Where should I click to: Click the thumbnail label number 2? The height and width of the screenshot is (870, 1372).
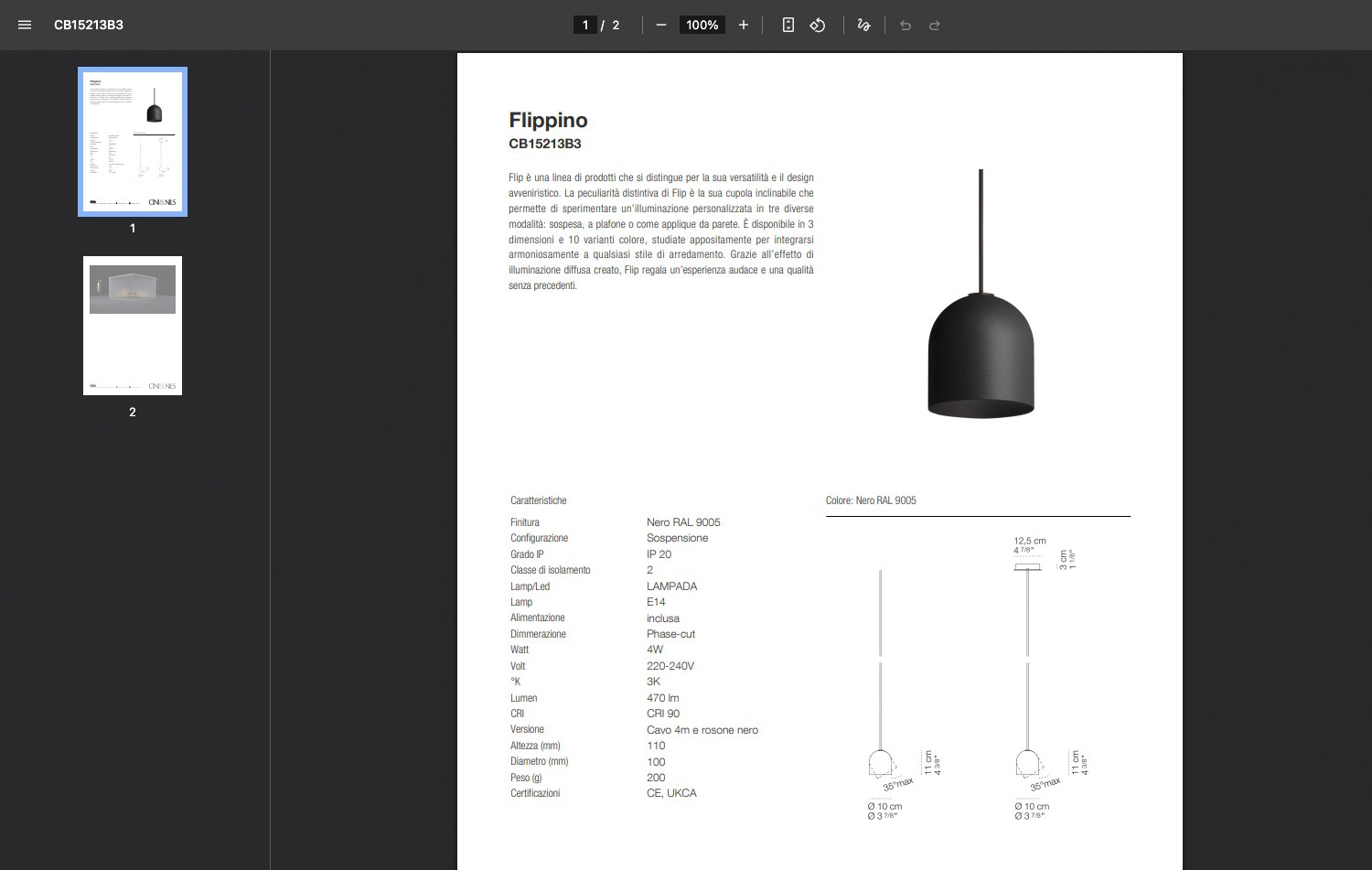point(133,412)
